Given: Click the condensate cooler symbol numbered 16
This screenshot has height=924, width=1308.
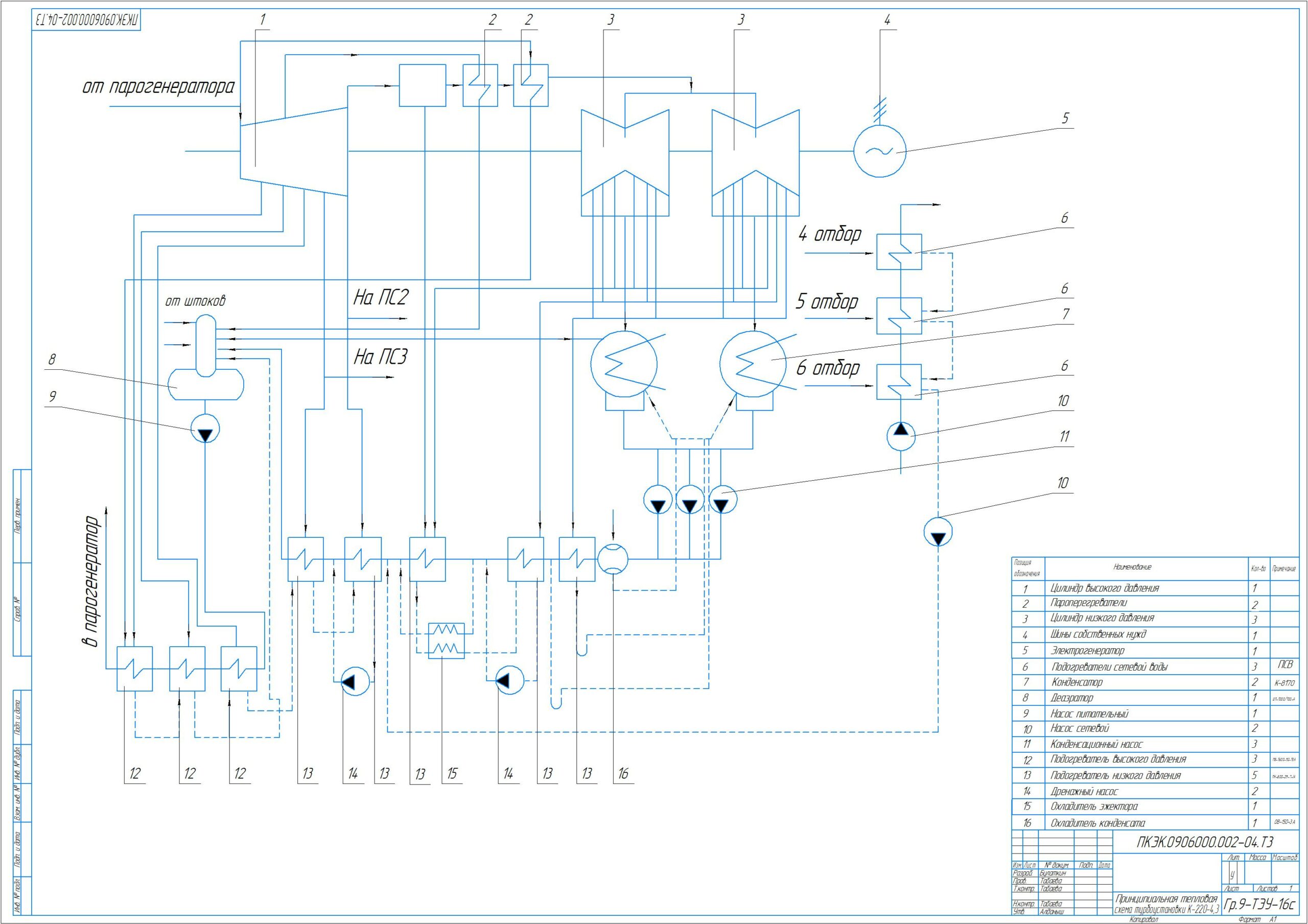Looking at the screenshot, I should pyautogui.click(x=613, y=559).
